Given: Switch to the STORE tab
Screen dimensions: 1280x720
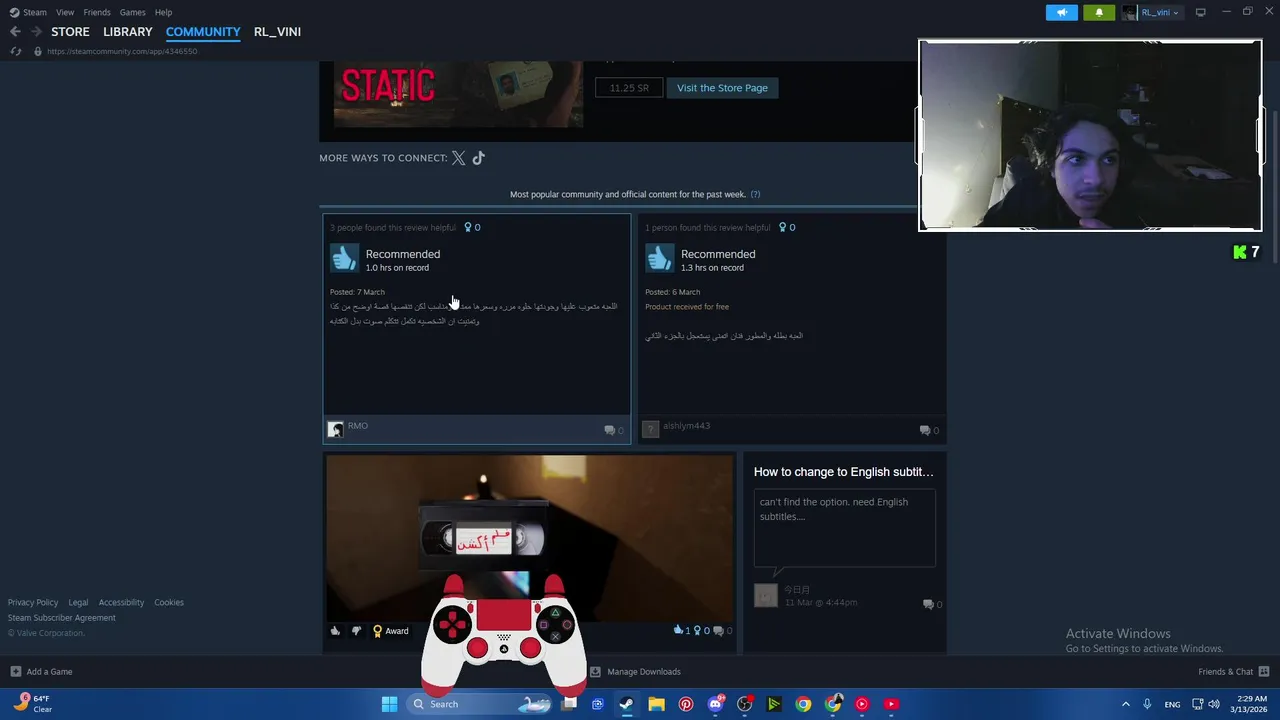Looking at the screenshot, I should pyautogui.click(x=70, y=32).
